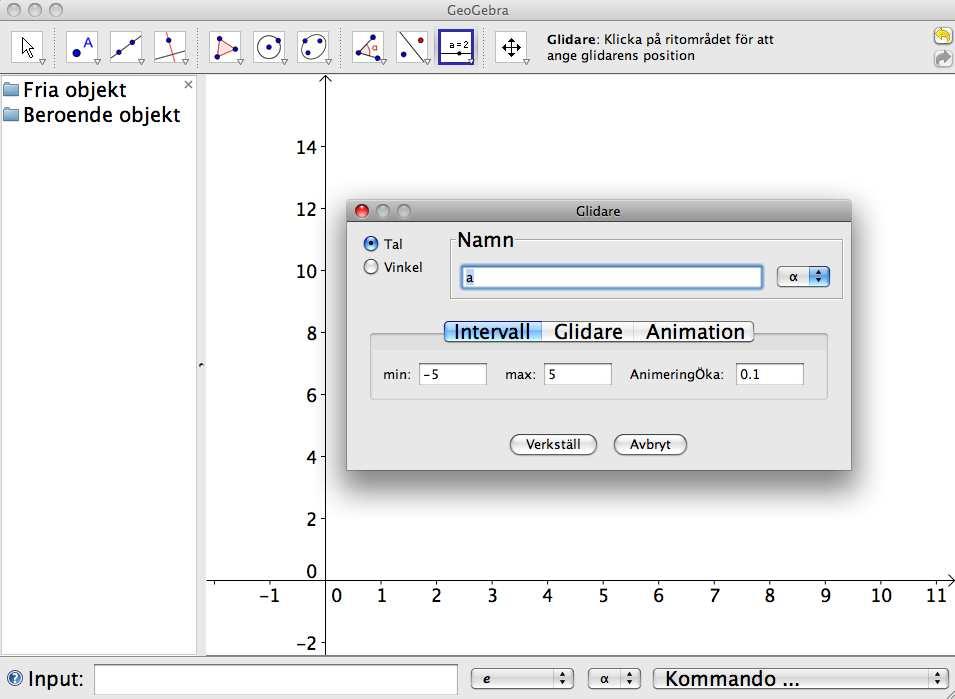Select the Move arrow tool

[x=27, y=47]
